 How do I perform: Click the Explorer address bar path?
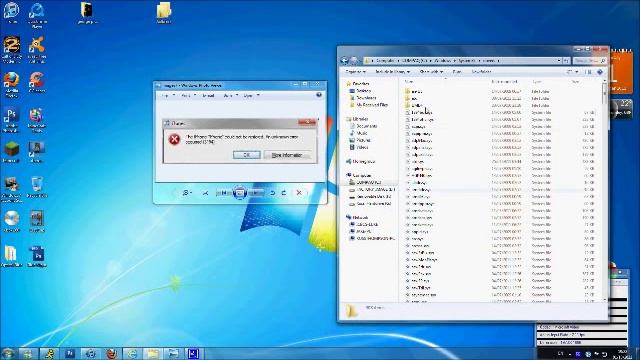pos(462,60)
